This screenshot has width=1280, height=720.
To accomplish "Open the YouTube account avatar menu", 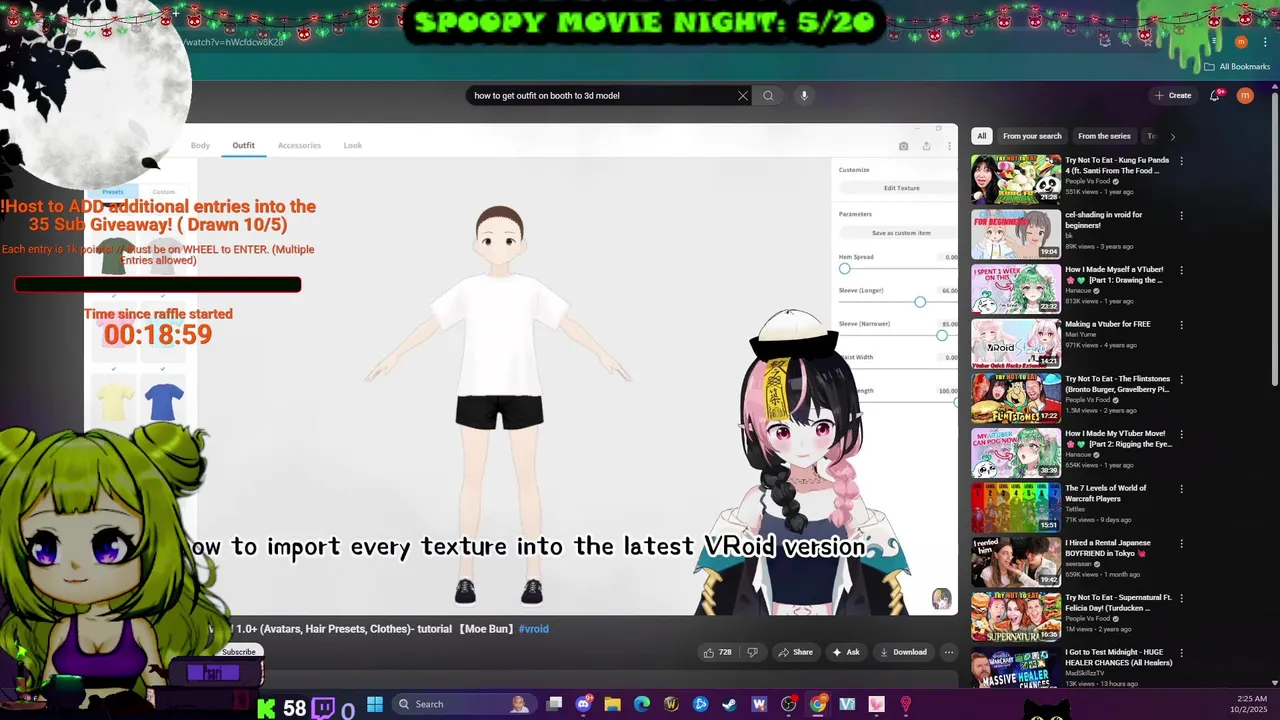I will 1245,96.
